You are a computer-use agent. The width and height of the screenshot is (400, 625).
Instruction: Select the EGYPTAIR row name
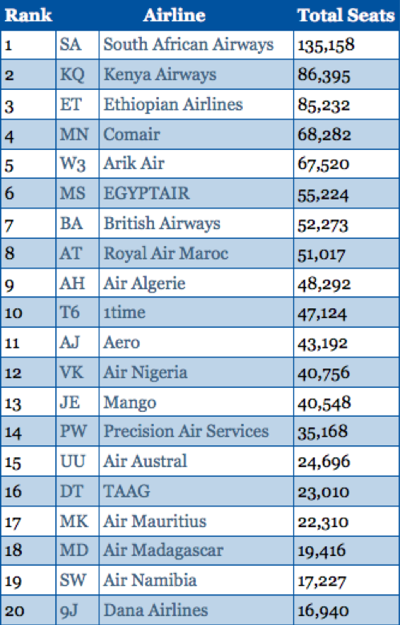pos(147,193)
